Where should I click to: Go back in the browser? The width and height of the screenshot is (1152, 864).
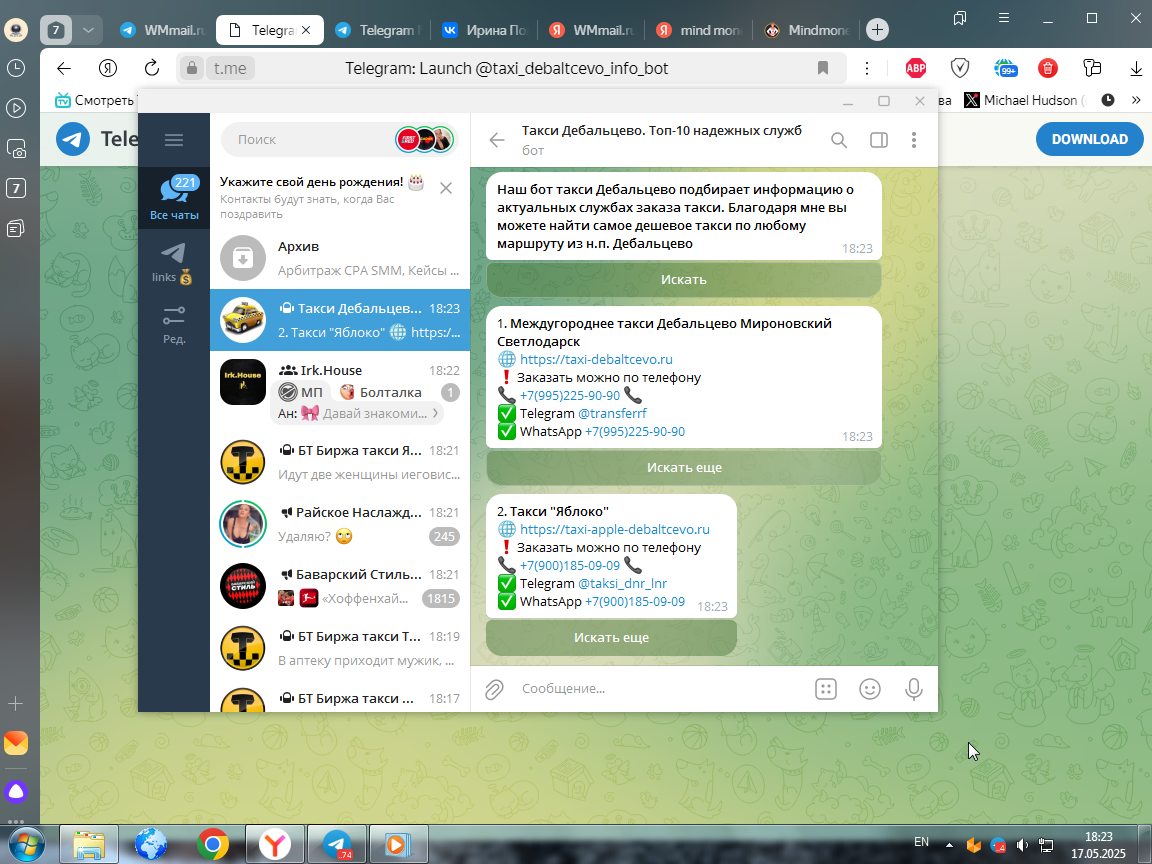64,68
